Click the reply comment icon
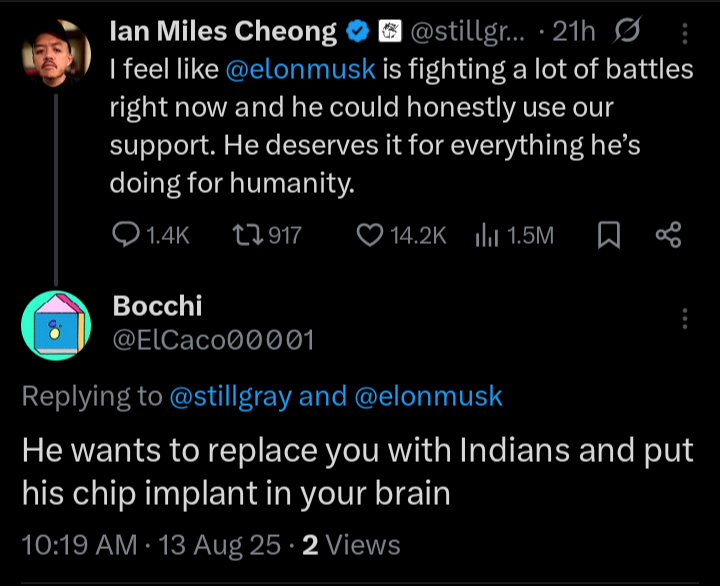The width and height of the screenshot is (720, 586). [x=126, y=235]
